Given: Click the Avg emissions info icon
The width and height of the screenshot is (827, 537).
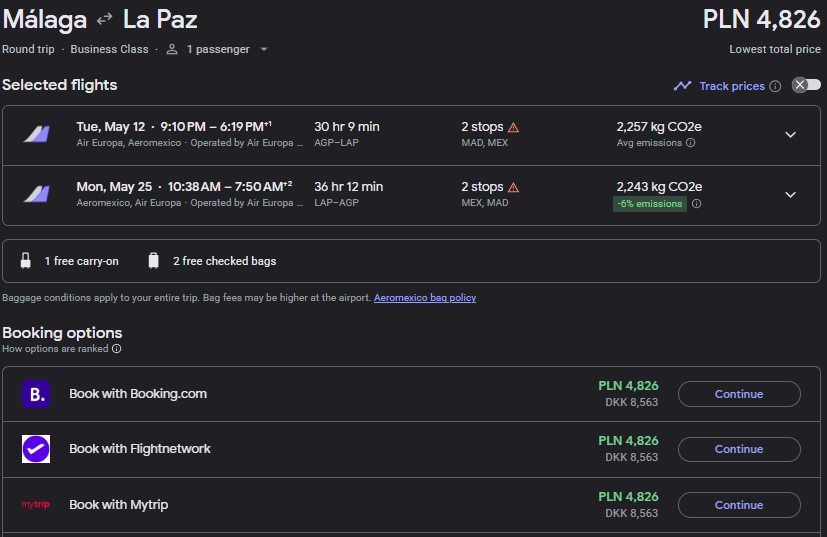Looking at the screenshot, I should (690, 143).
